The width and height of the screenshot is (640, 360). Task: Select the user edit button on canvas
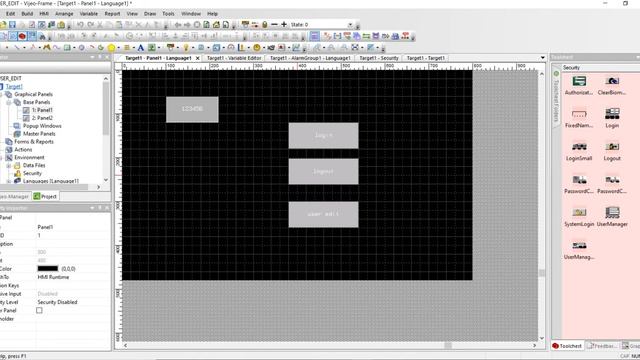(324, 214)
